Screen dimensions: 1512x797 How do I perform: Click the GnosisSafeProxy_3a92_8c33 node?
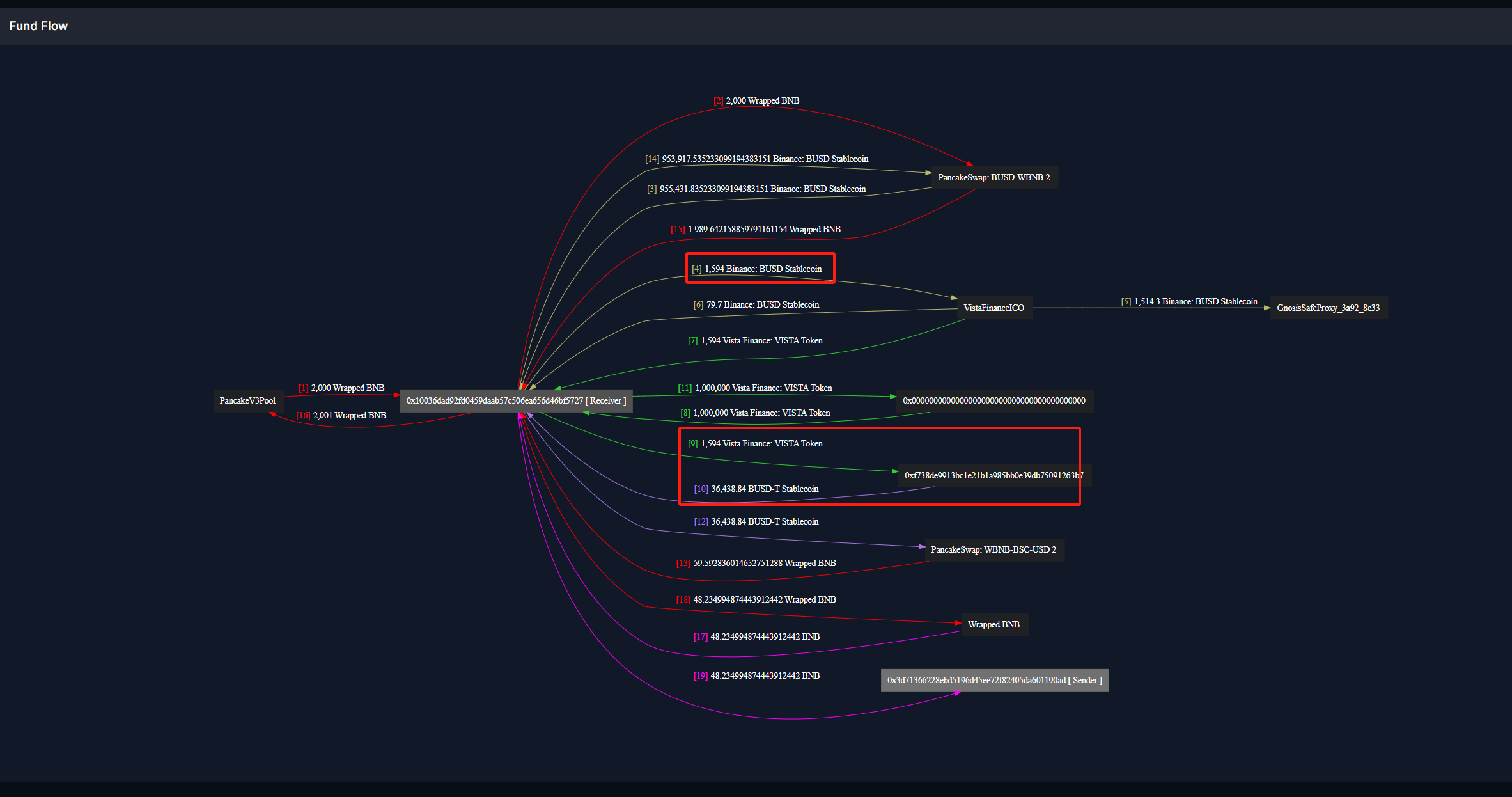[1328, 308]
